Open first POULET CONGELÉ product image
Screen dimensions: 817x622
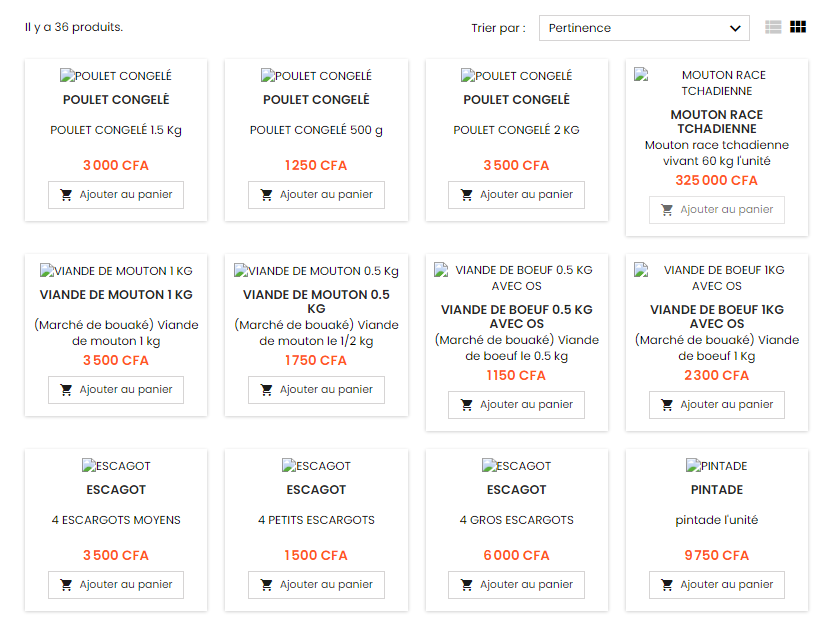116,76
